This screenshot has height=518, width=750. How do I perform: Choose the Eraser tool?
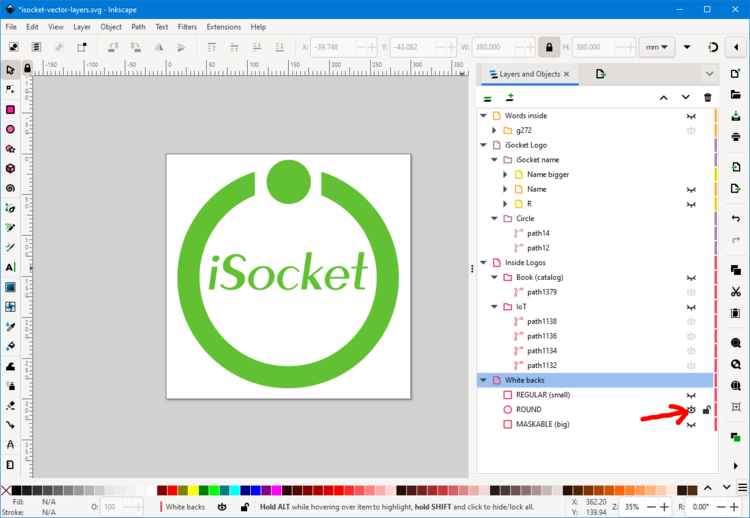pos(10,405)
